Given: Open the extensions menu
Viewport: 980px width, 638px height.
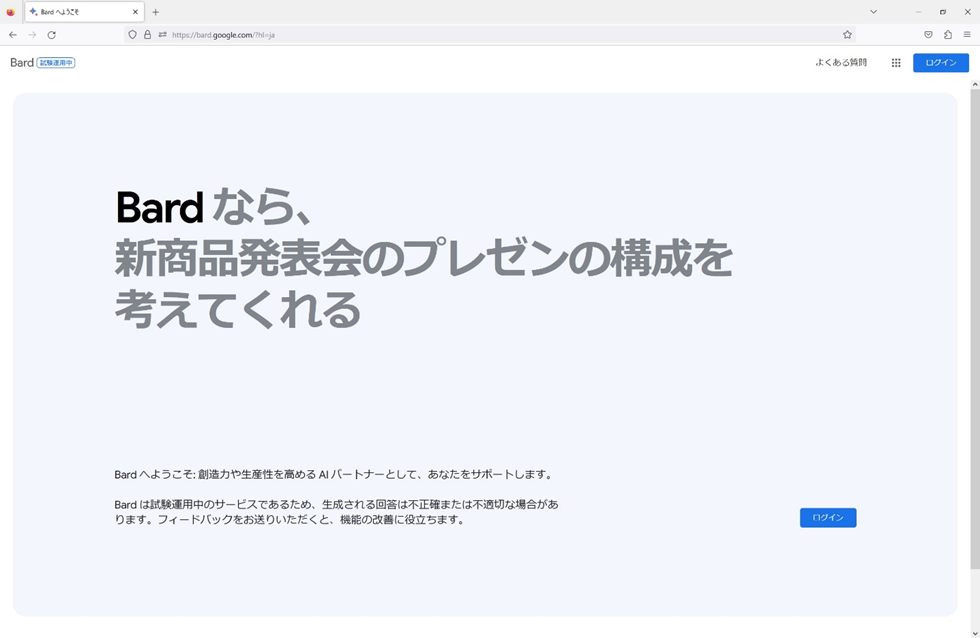Looking at the screenshot, I should pyautogui.click(x=948, y=35).
